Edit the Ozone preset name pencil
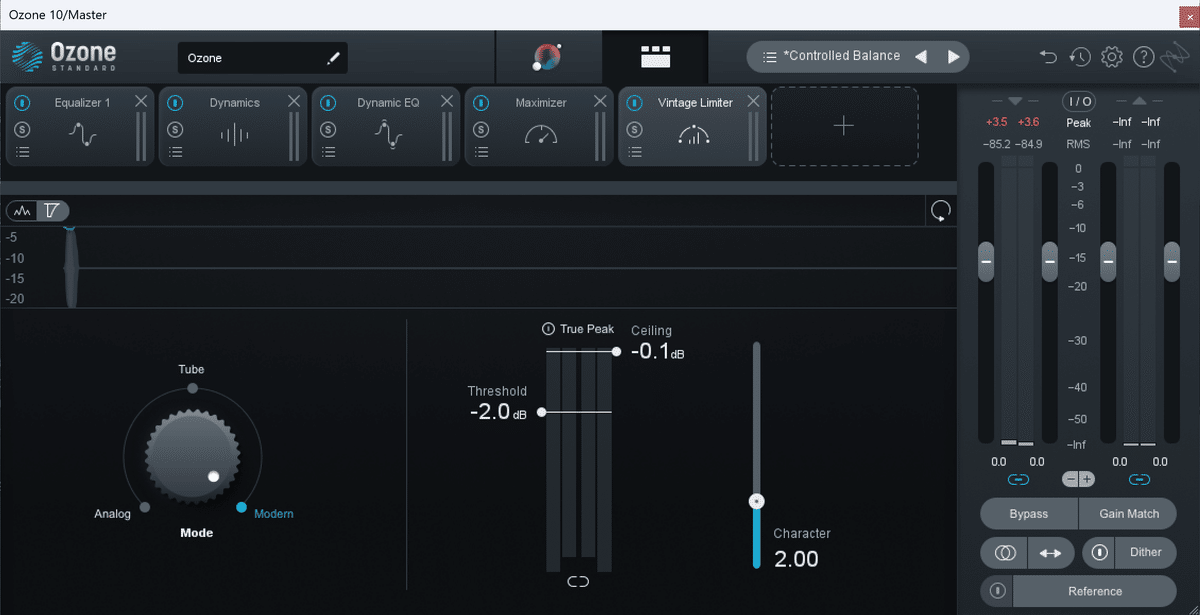The width and height of the screenshot is (1200, 615). (333, 58)
